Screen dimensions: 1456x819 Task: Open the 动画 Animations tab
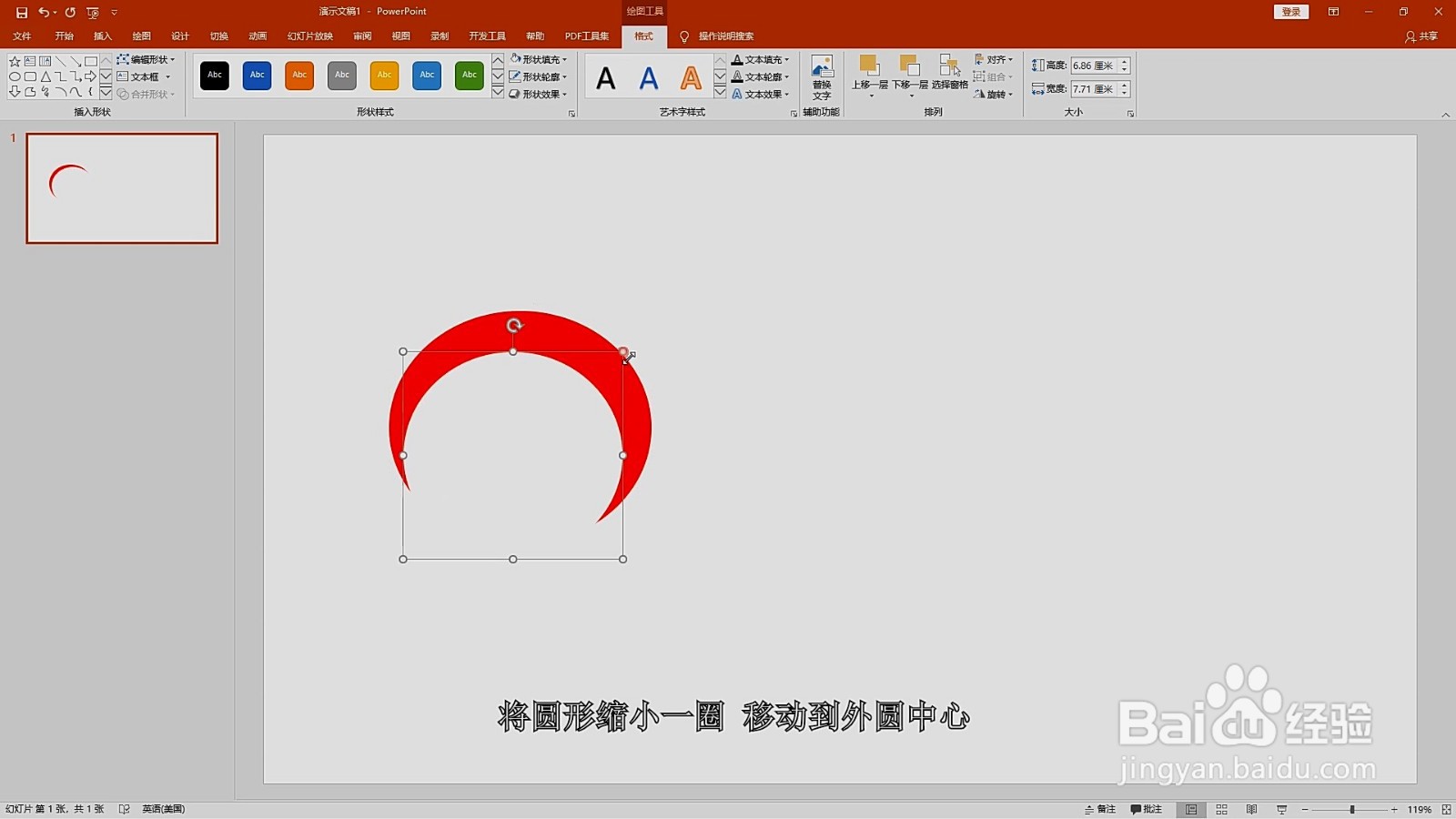[x=258, y=36]
